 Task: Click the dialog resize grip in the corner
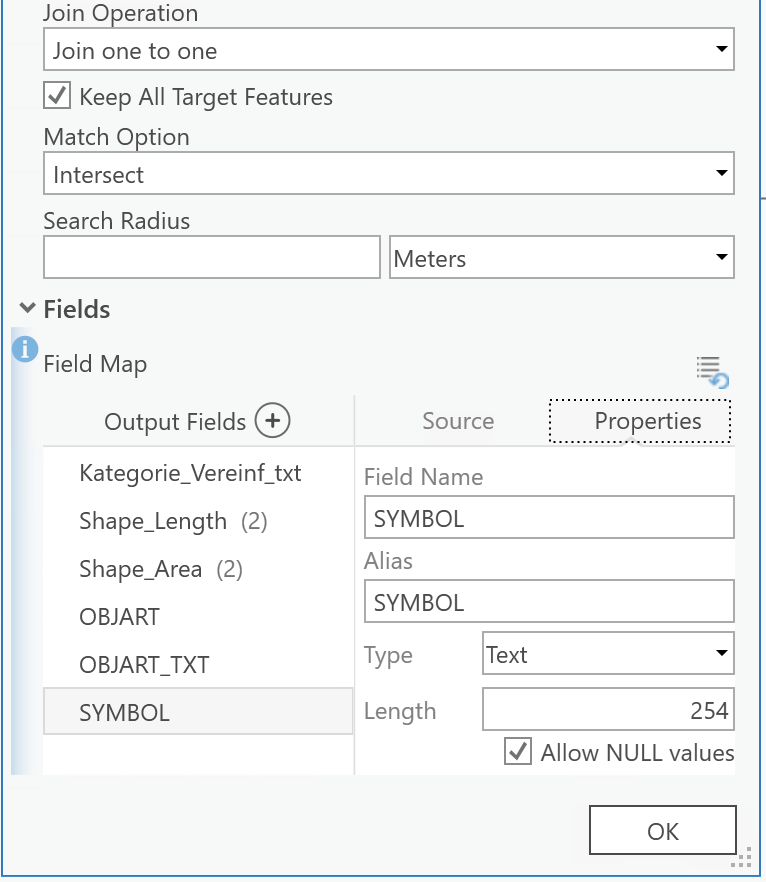click(742, 858)
